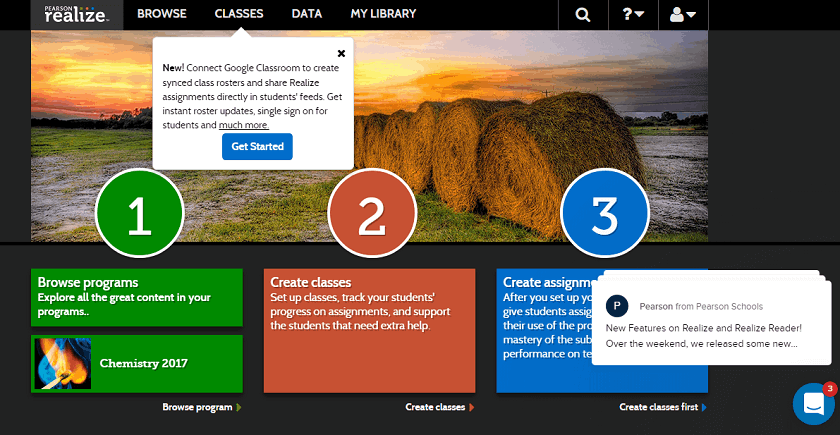Close the Google Classroom popup
The height and width of the screenshot is (435, 840).
point(341,53)
